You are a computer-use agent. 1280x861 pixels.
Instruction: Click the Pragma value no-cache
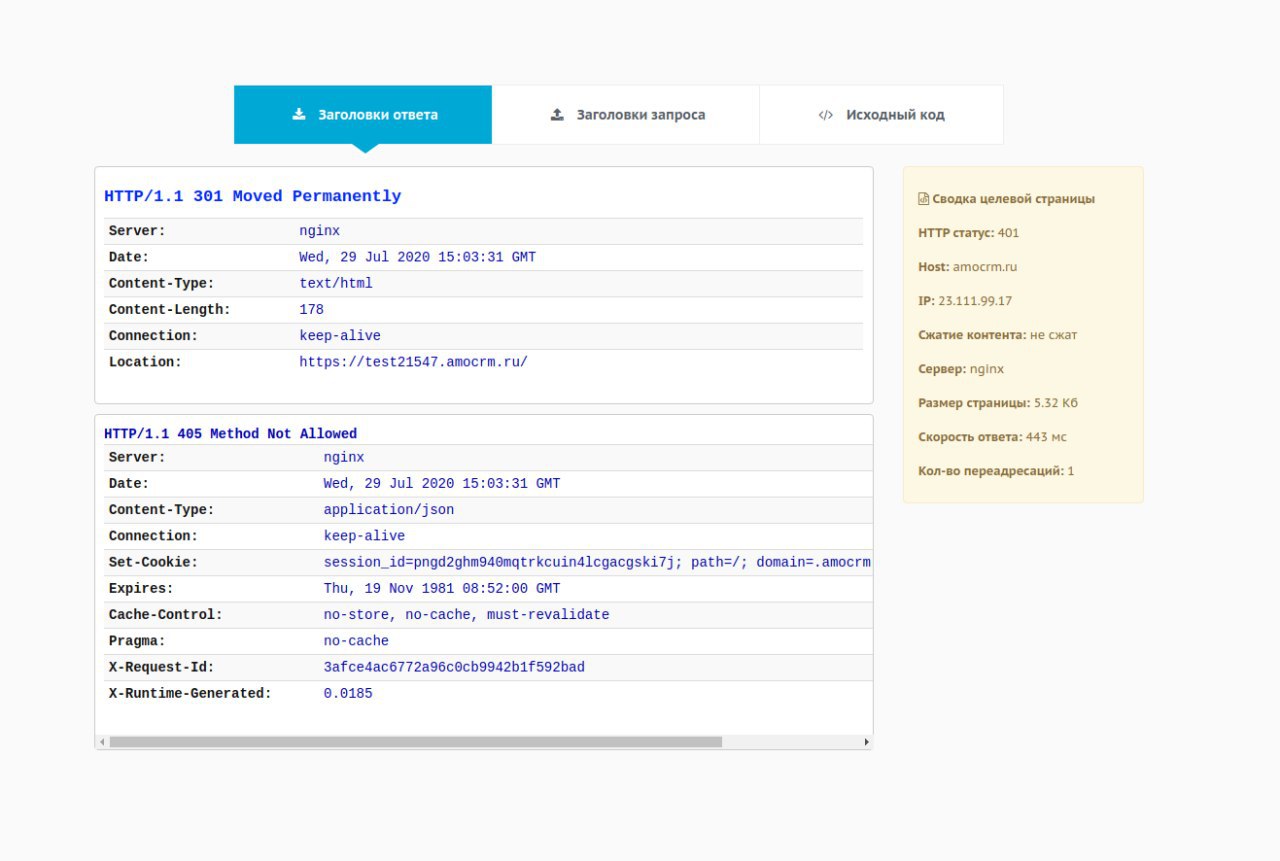point(356,641)
